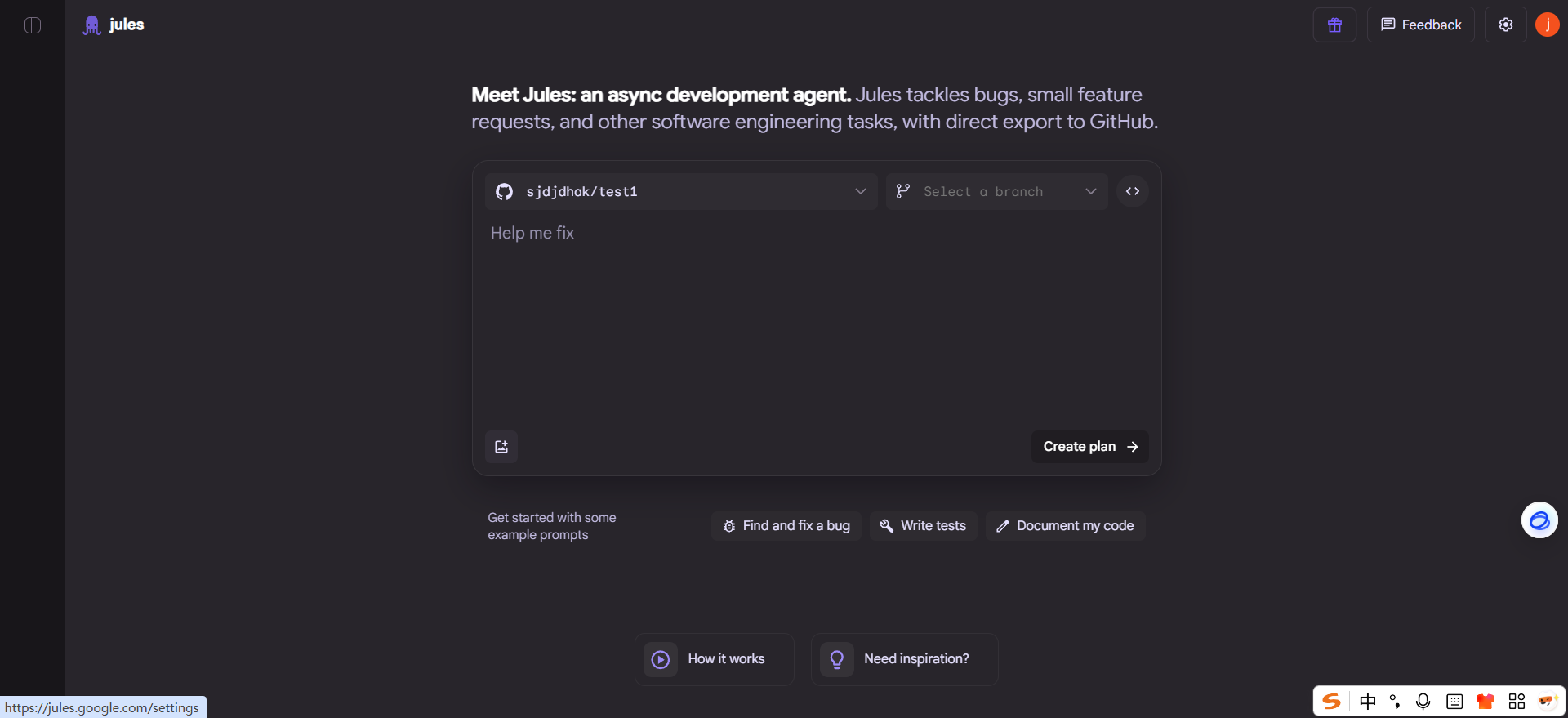Click the Meet Jules heading text
1568x718 pixels.
815,108
